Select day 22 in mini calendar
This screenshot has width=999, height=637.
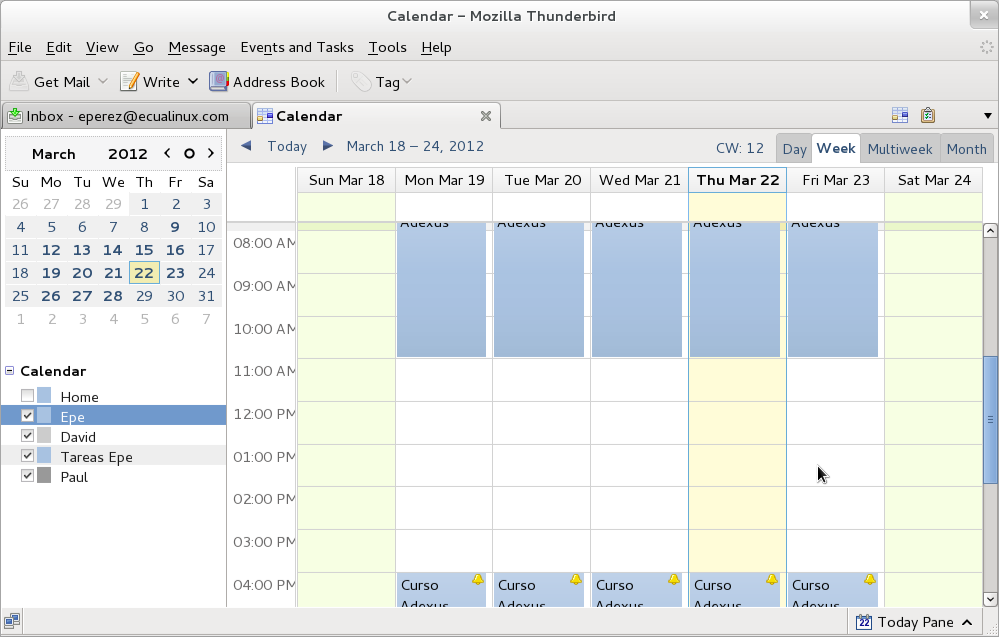coord(144,273)
